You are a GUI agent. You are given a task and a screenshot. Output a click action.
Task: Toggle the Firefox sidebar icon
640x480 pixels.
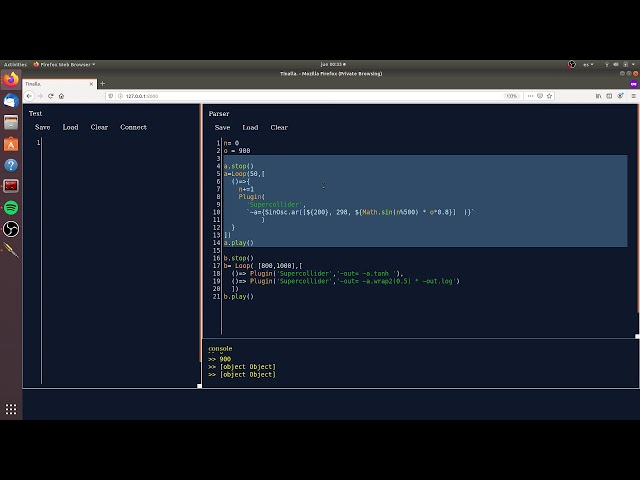point(609,96)
